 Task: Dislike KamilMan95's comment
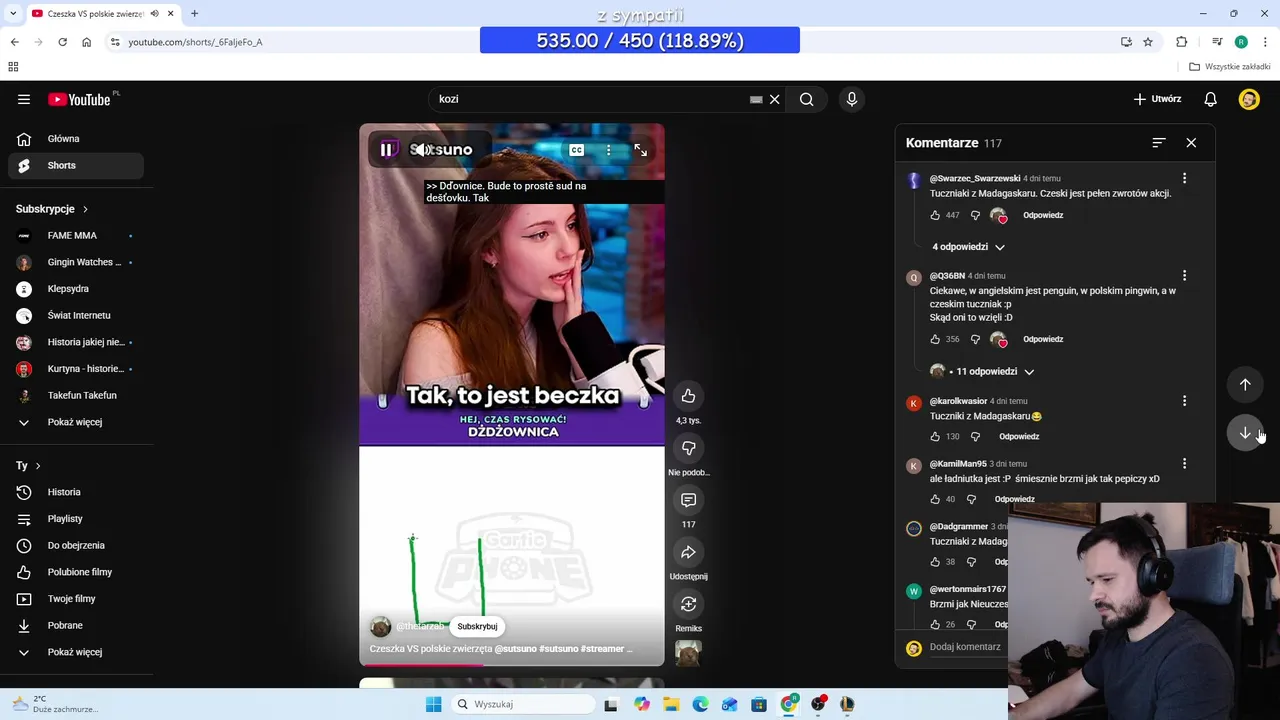(x=971, y=499)
